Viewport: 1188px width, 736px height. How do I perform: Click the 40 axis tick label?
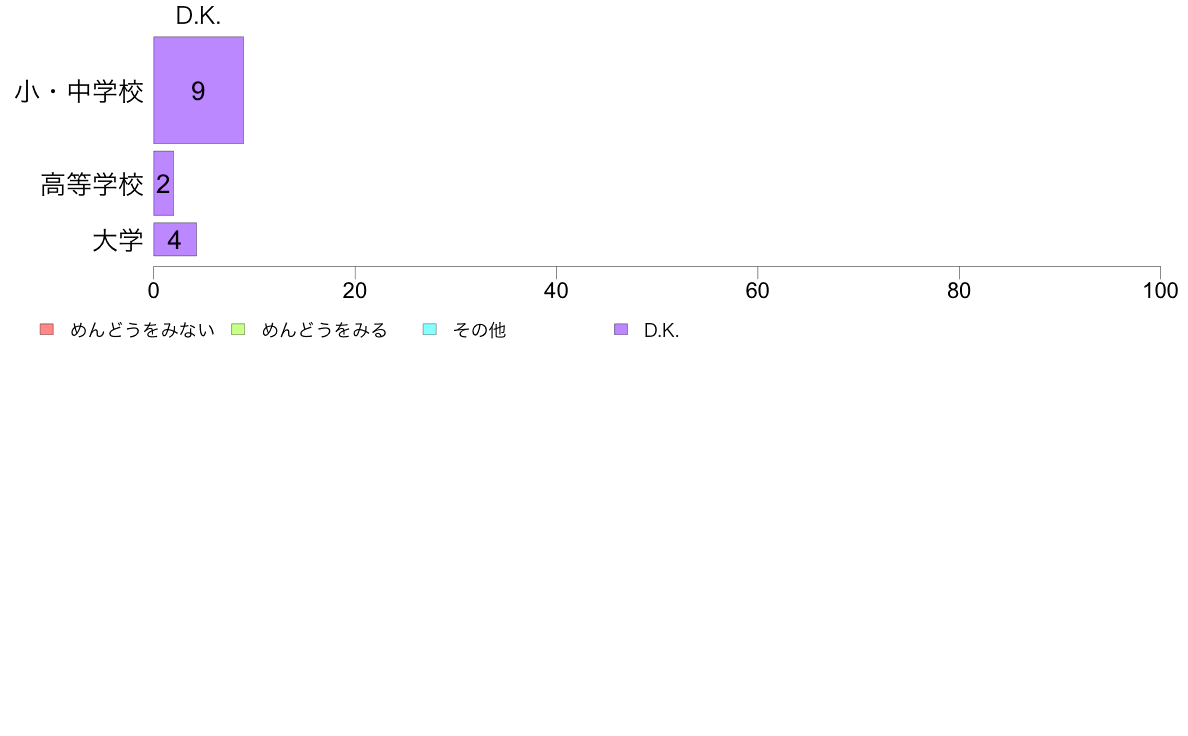556,290
